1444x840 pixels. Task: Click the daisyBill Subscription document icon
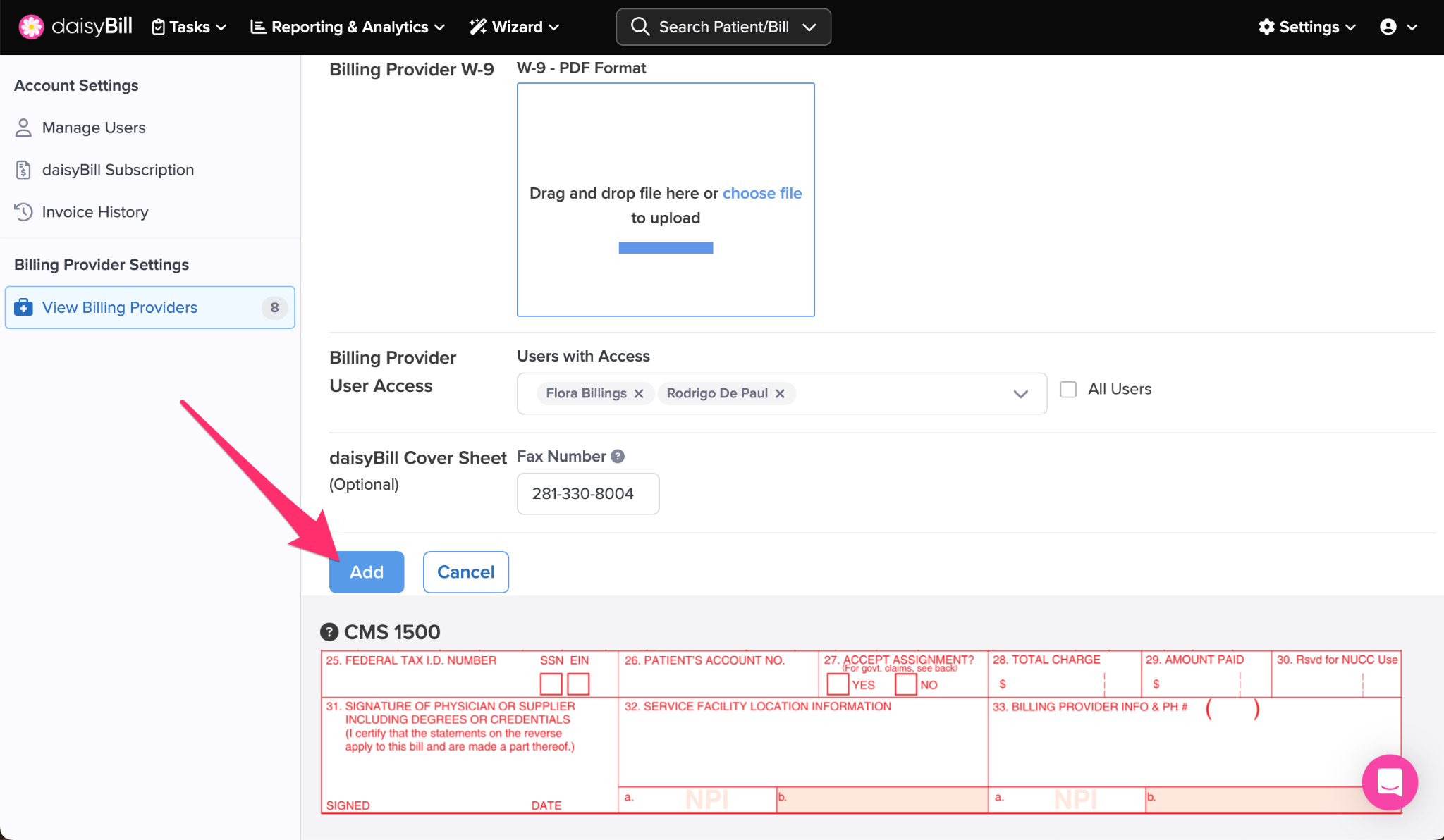23,170
